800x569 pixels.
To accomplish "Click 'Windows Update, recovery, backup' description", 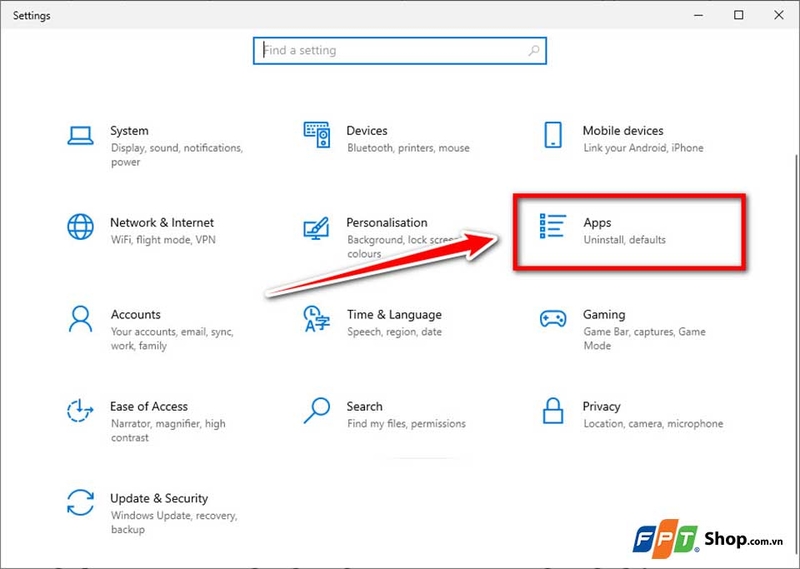I will [x=174, y=522].
